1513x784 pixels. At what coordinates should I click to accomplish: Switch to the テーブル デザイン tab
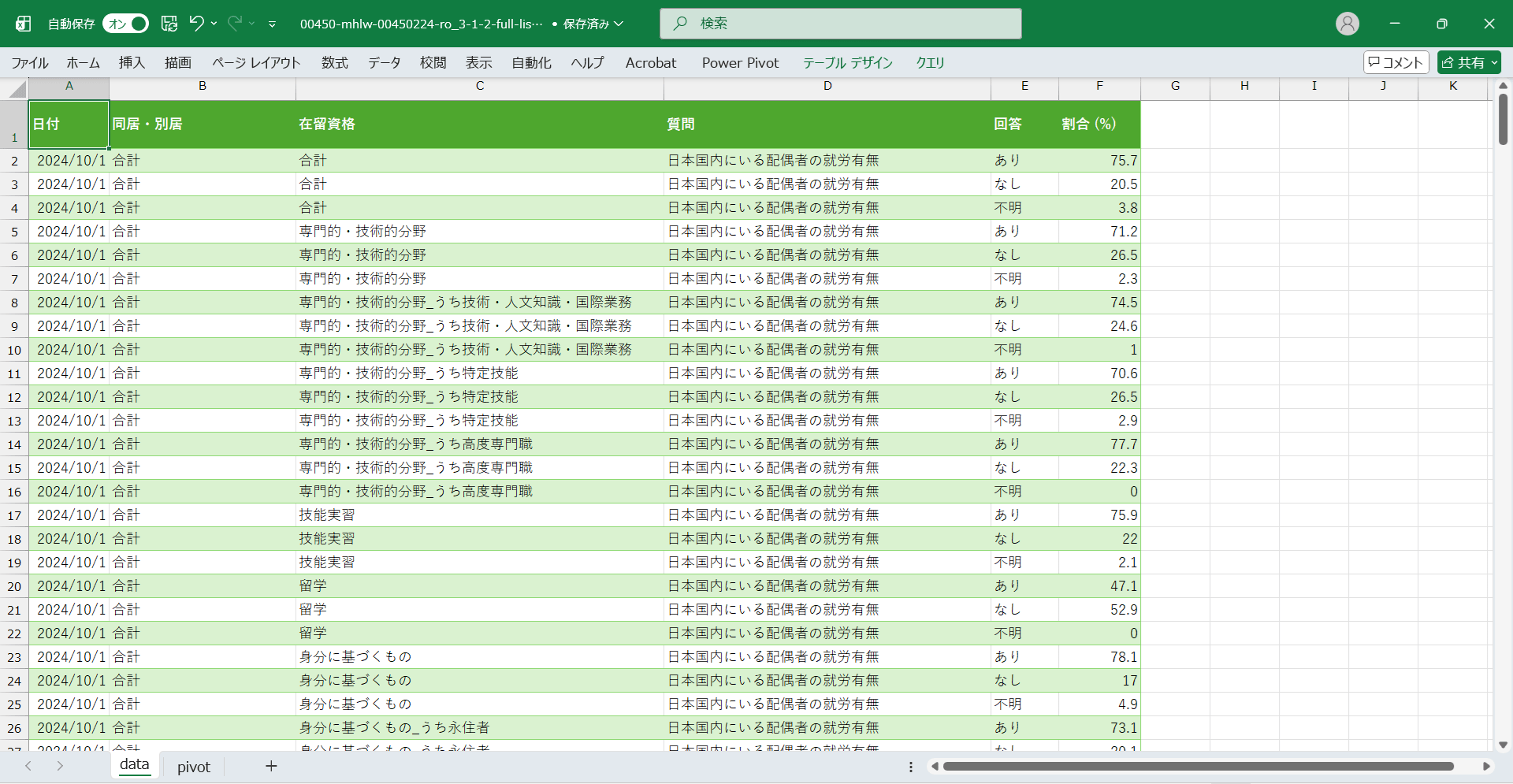[847, 63]
